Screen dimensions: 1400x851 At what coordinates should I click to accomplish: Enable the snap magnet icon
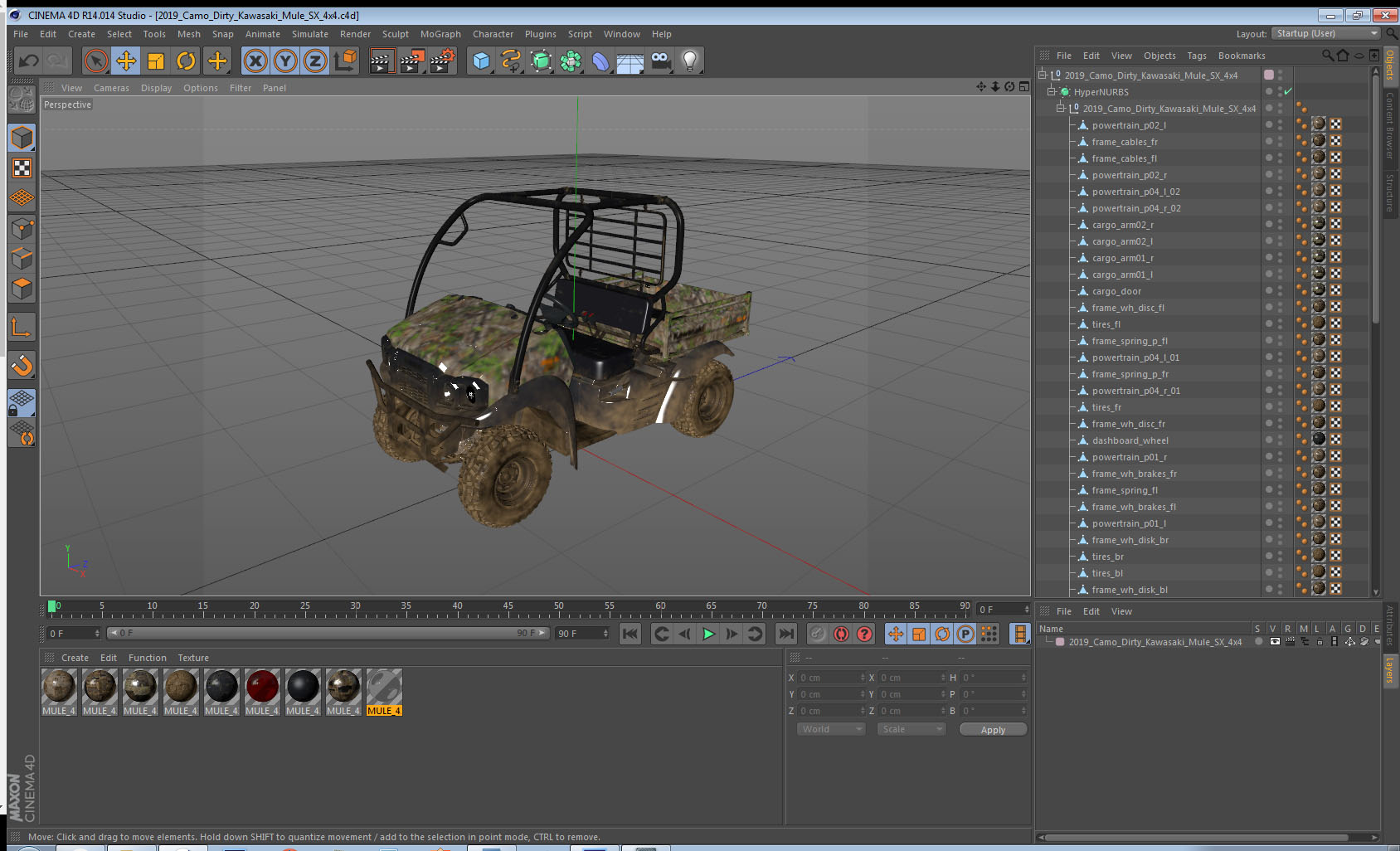[x=22, y=365]
